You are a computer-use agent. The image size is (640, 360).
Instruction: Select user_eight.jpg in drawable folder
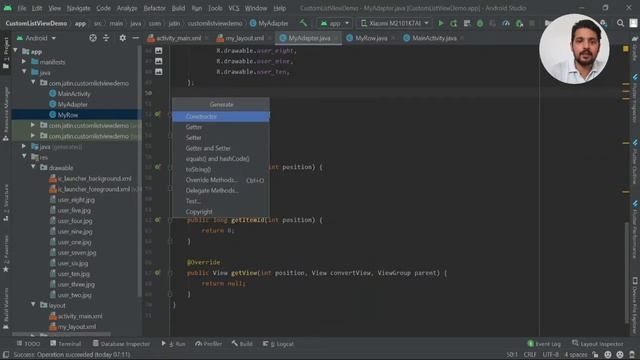[x=76, y=200]
